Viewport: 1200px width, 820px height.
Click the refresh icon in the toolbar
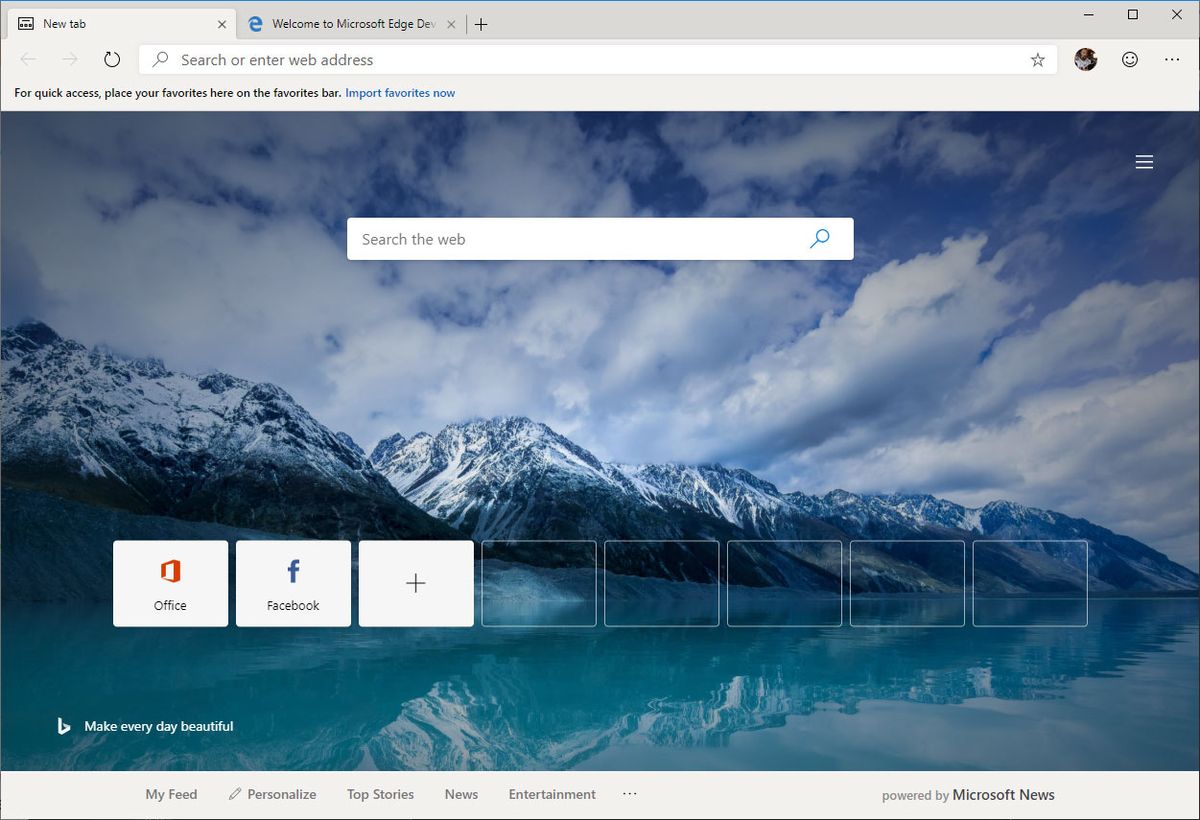tap(112, 59)
